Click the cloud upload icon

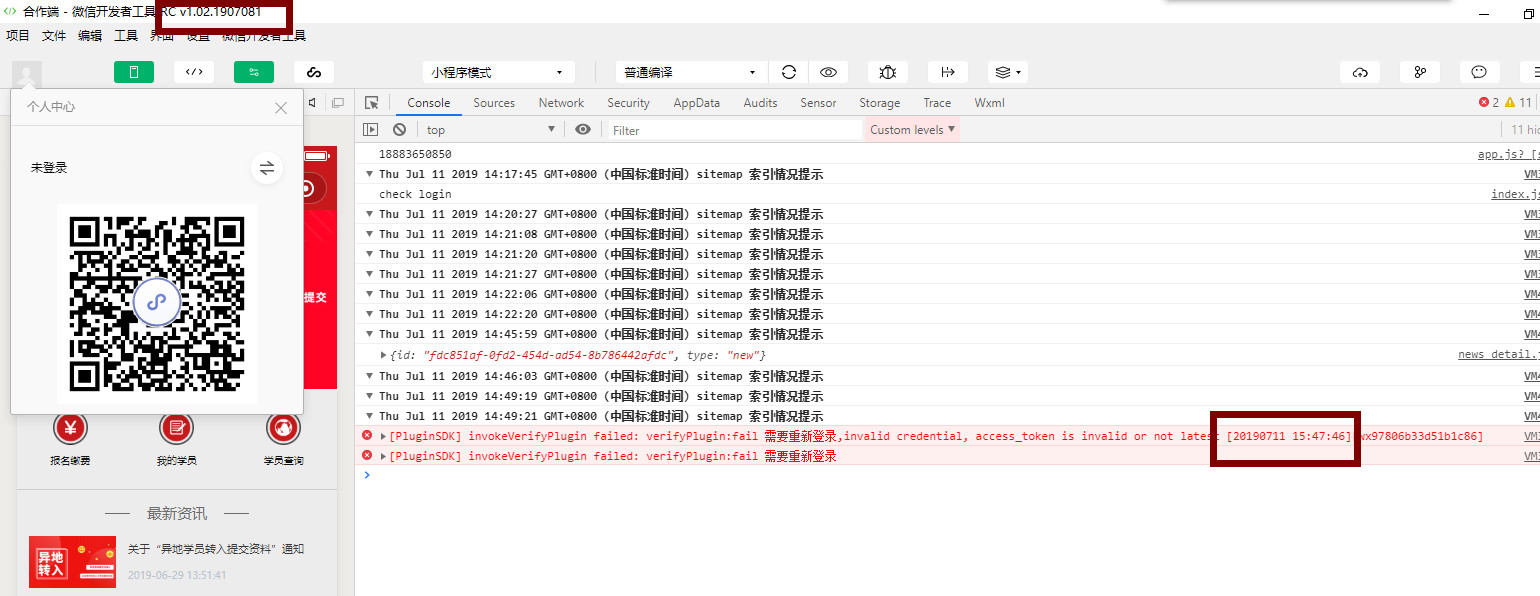[x=1359, y=72]
